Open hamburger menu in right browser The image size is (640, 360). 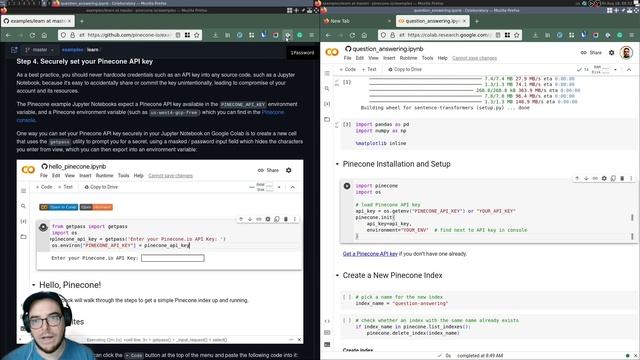tap(632, 35)
